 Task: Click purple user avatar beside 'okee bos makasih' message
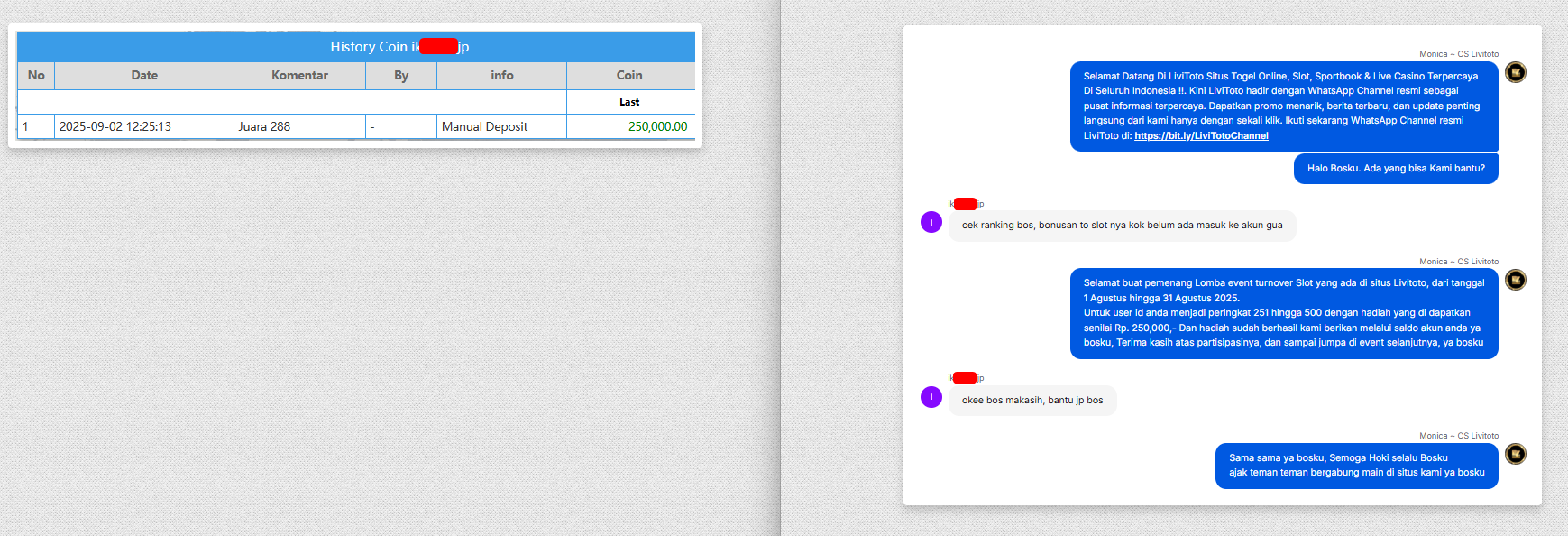931,397
